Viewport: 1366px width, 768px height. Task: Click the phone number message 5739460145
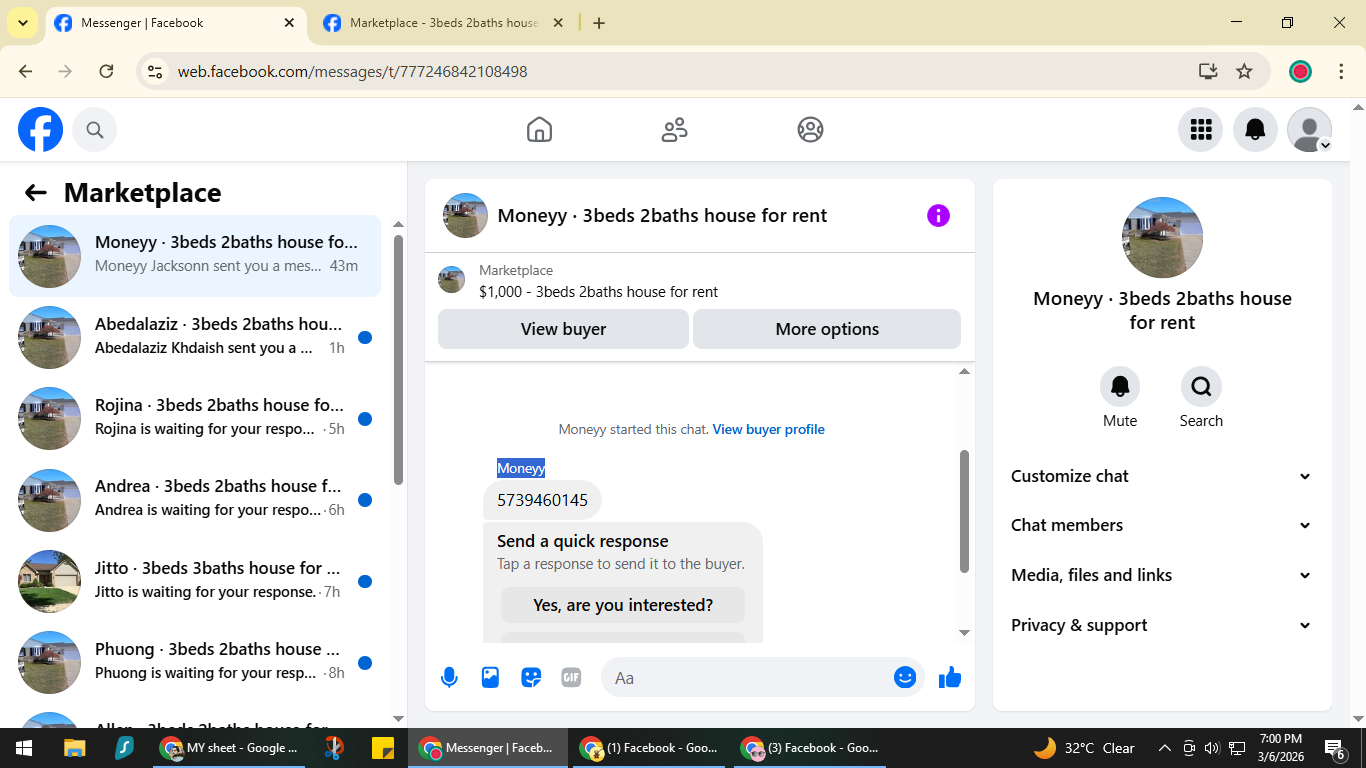point(542,500)
